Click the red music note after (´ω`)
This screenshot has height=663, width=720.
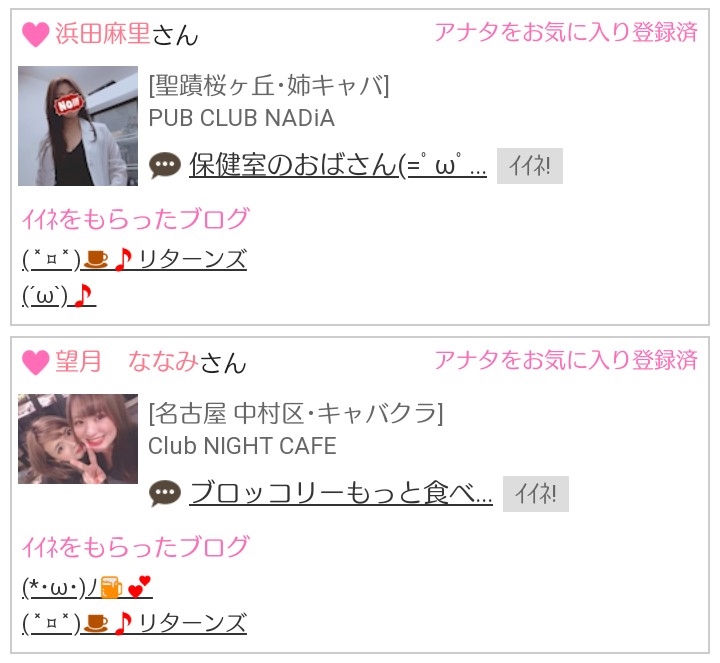click(x=83, y=296)
